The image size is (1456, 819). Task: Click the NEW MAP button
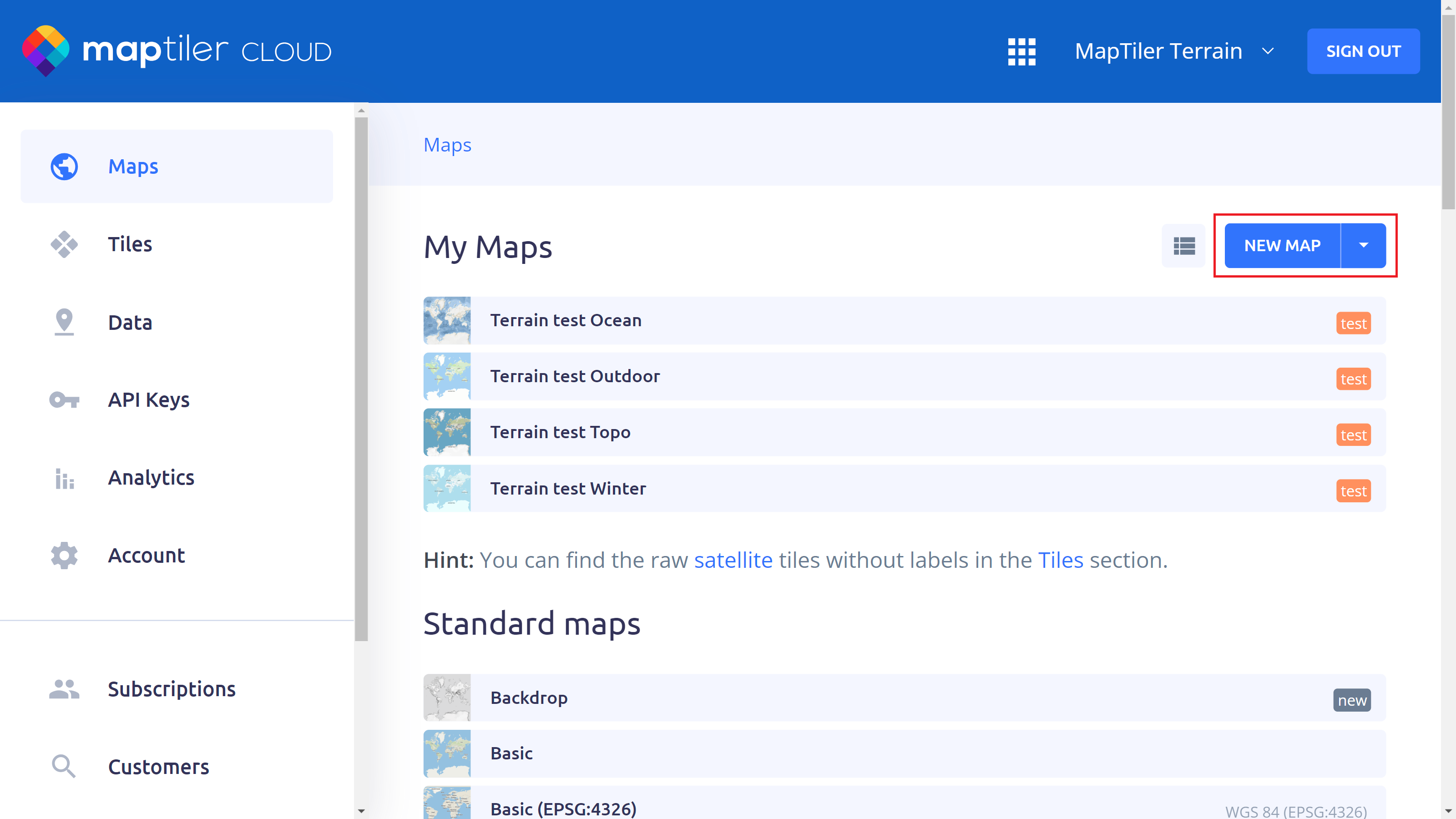coord(1282,245)
